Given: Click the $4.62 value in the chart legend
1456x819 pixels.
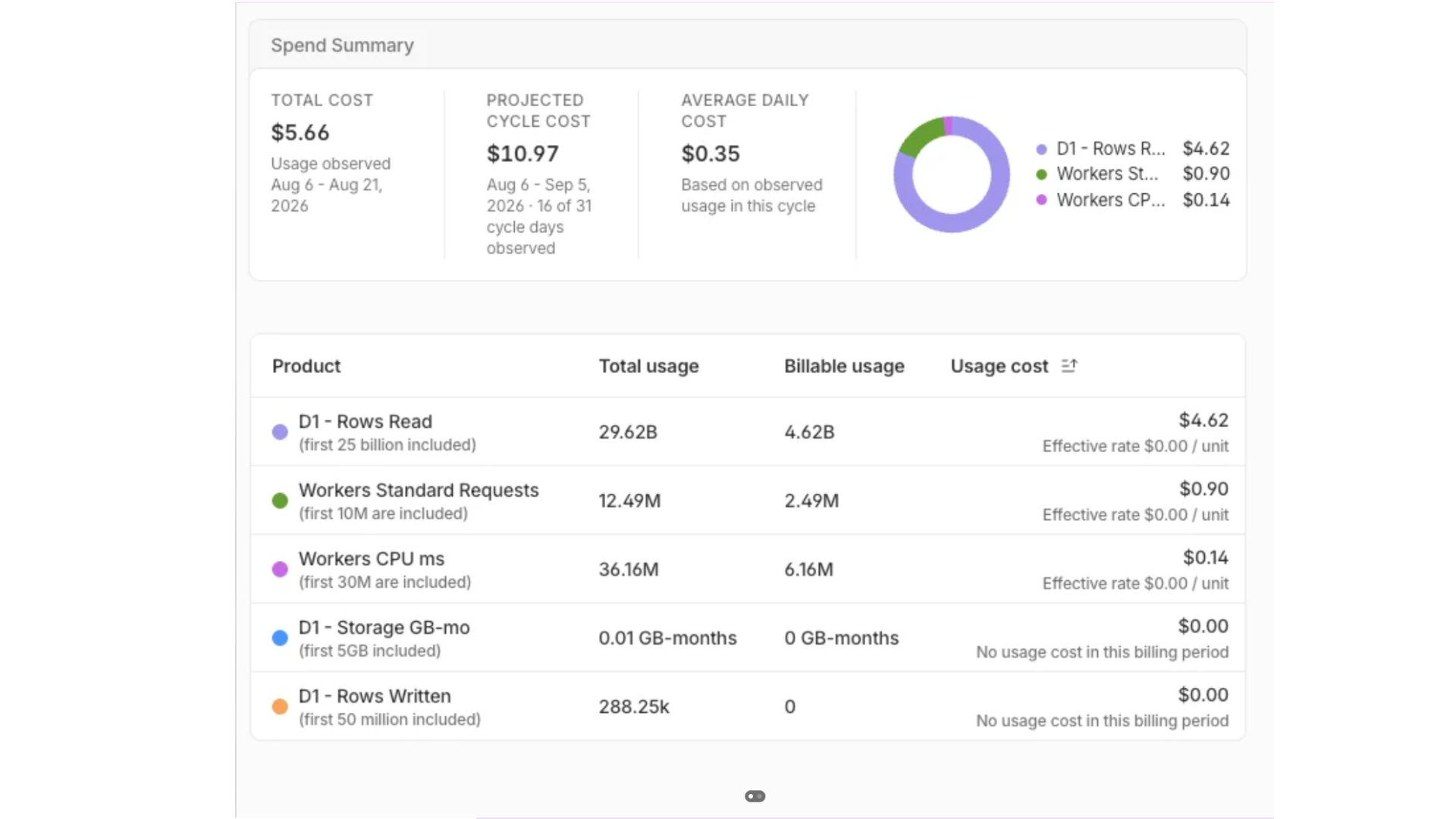Looking at the screenshot, I should 1207,149.
